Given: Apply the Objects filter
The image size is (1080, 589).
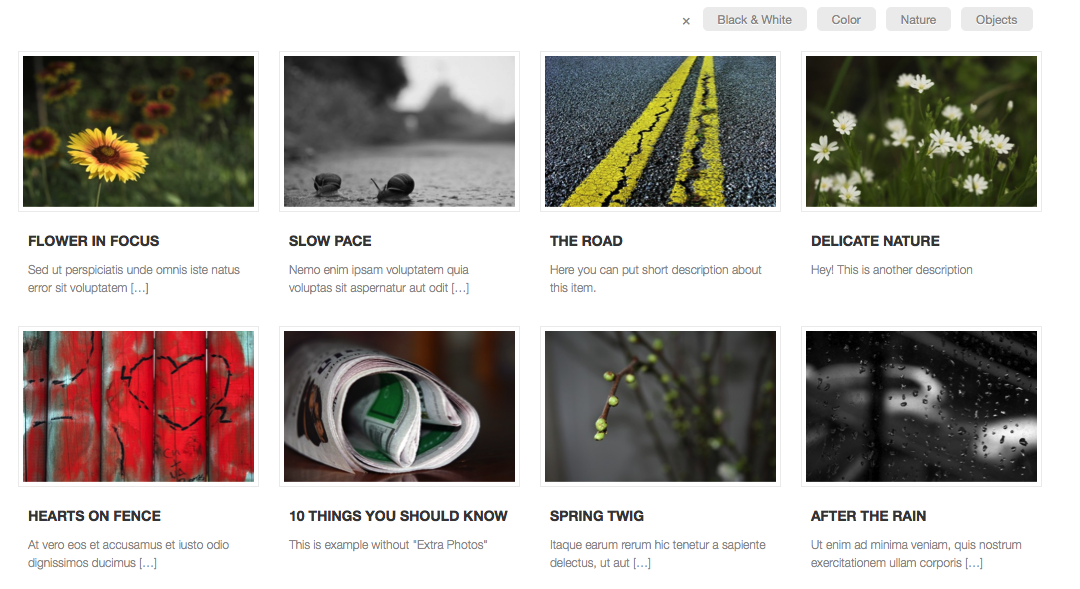Looking at the screenshot, I should click(996, 19).
